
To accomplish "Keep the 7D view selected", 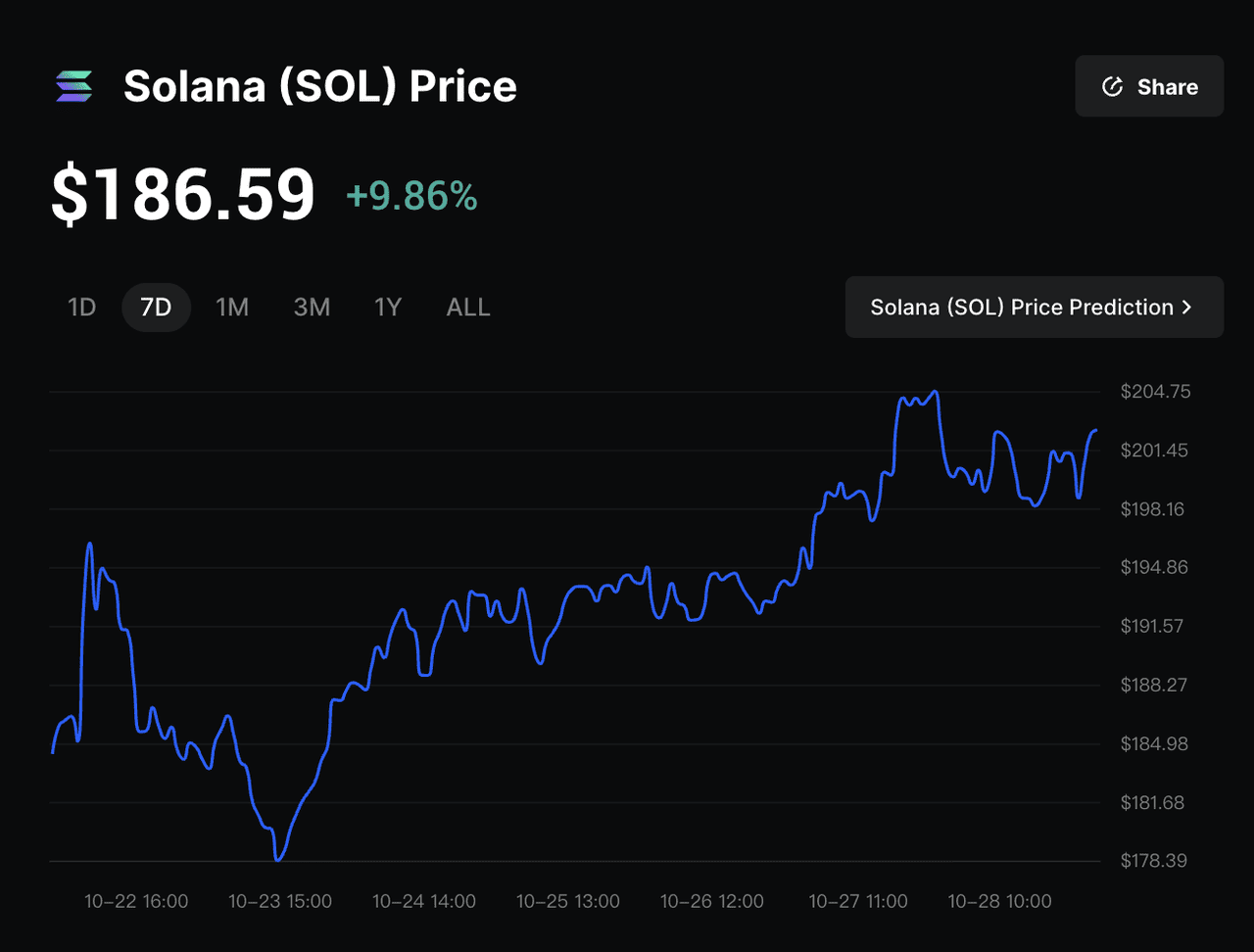I will click(x=156, y=307).
